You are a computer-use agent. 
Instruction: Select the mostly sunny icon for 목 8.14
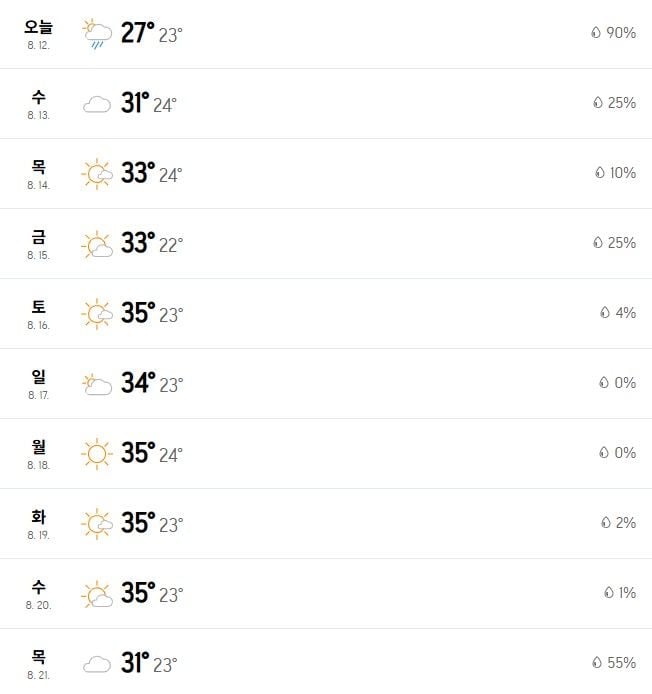tap(97, 174)
